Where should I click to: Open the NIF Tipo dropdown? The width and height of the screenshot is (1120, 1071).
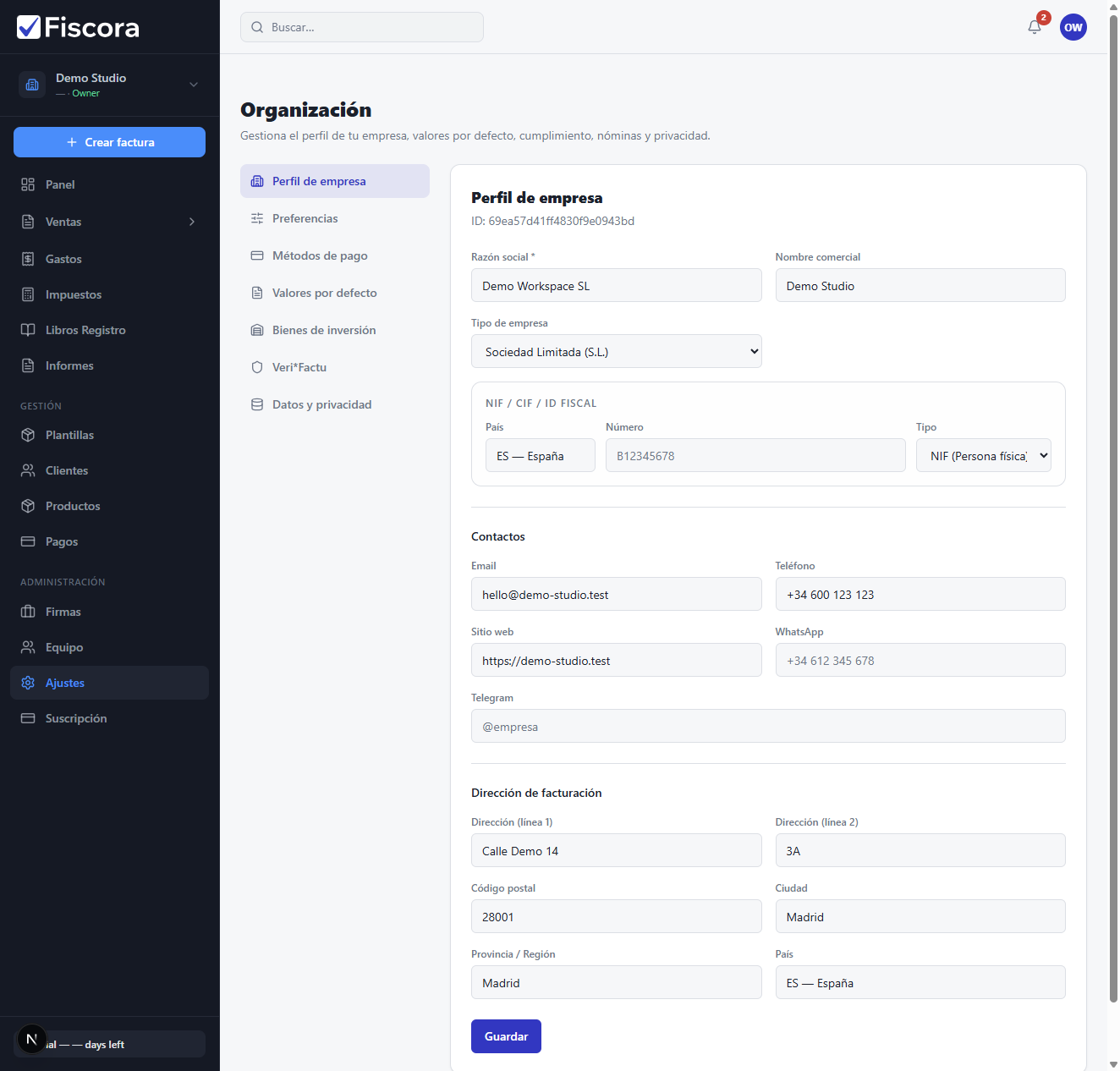click(983, 455)
